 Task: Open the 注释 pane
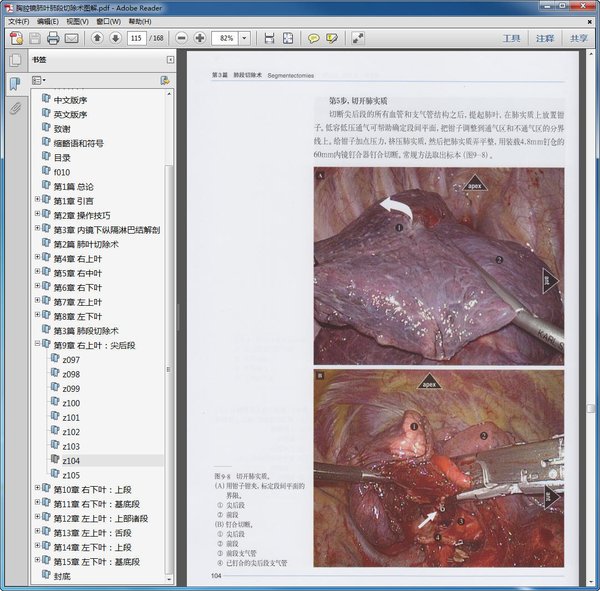click(545, 38)
